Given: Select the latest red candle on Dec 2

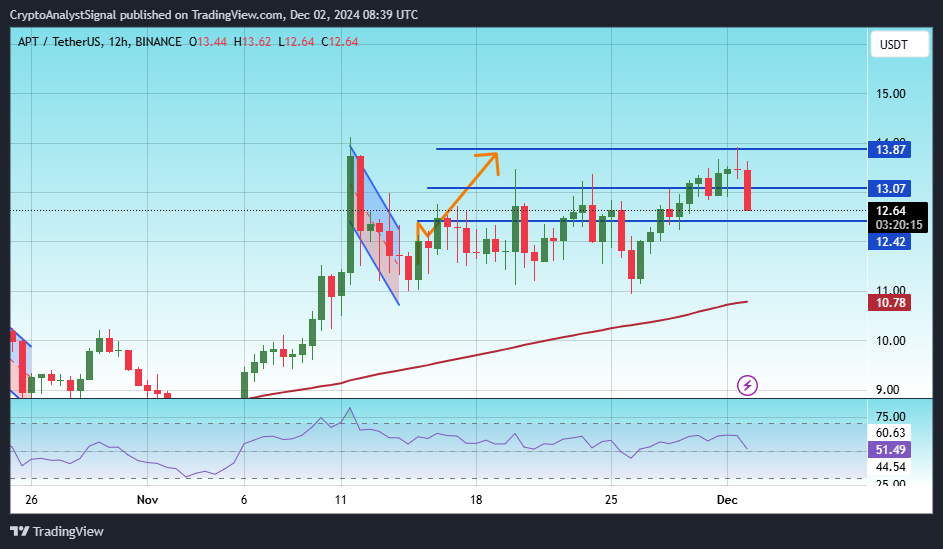Looking at the screenshot, I should [x=748, y=190].
